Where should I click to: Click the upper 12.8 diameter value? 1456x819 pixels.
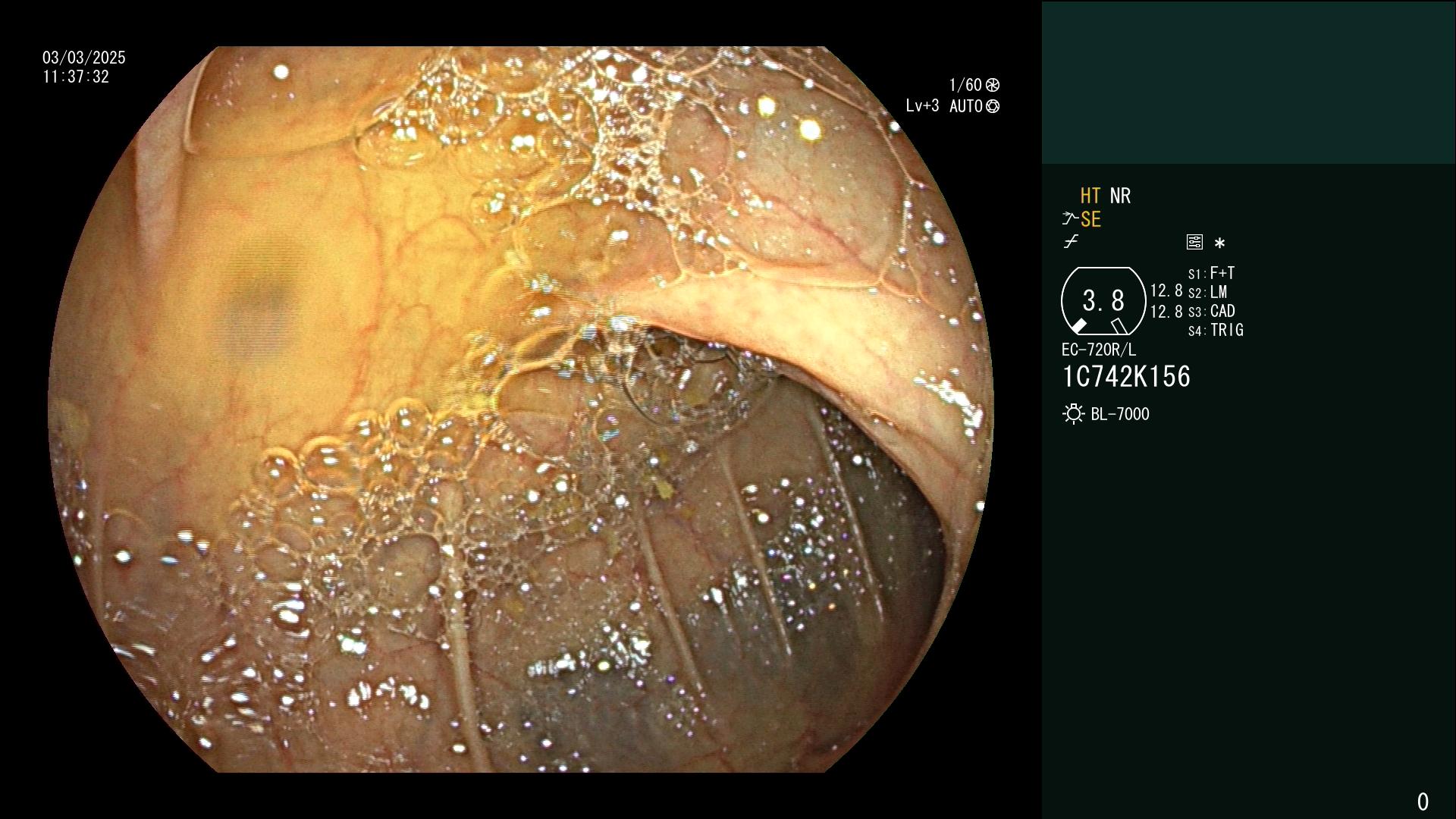[x=1166, y=290]
